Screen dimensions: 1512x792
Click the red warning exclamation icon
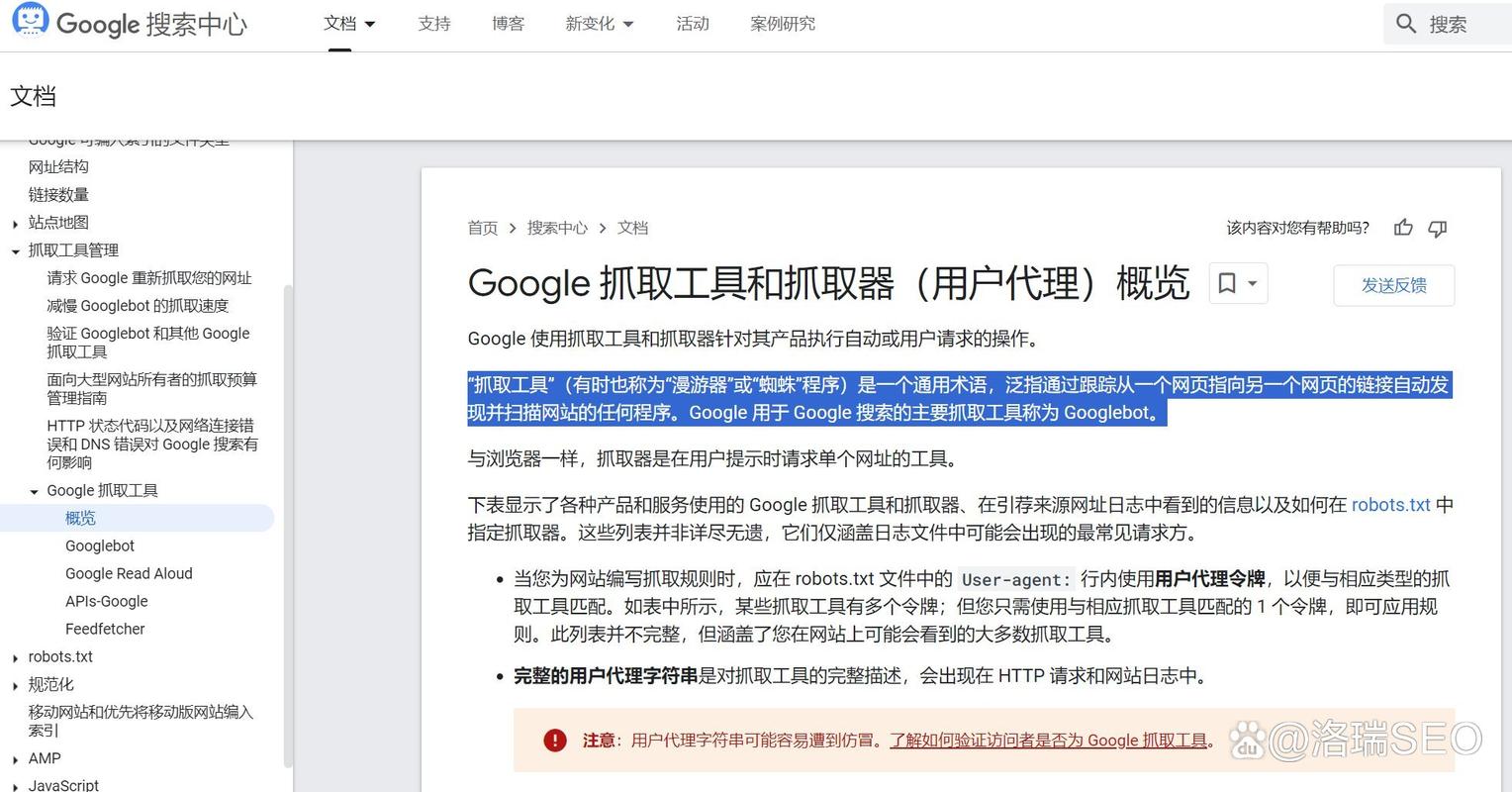tap(555, 740)
